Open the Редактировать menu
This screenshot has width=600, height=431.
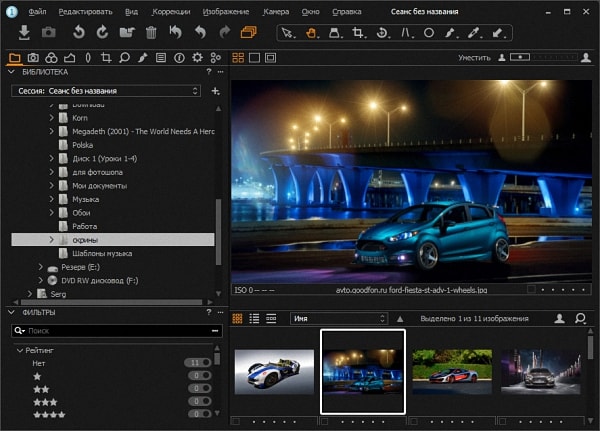[x=86, y=12]
